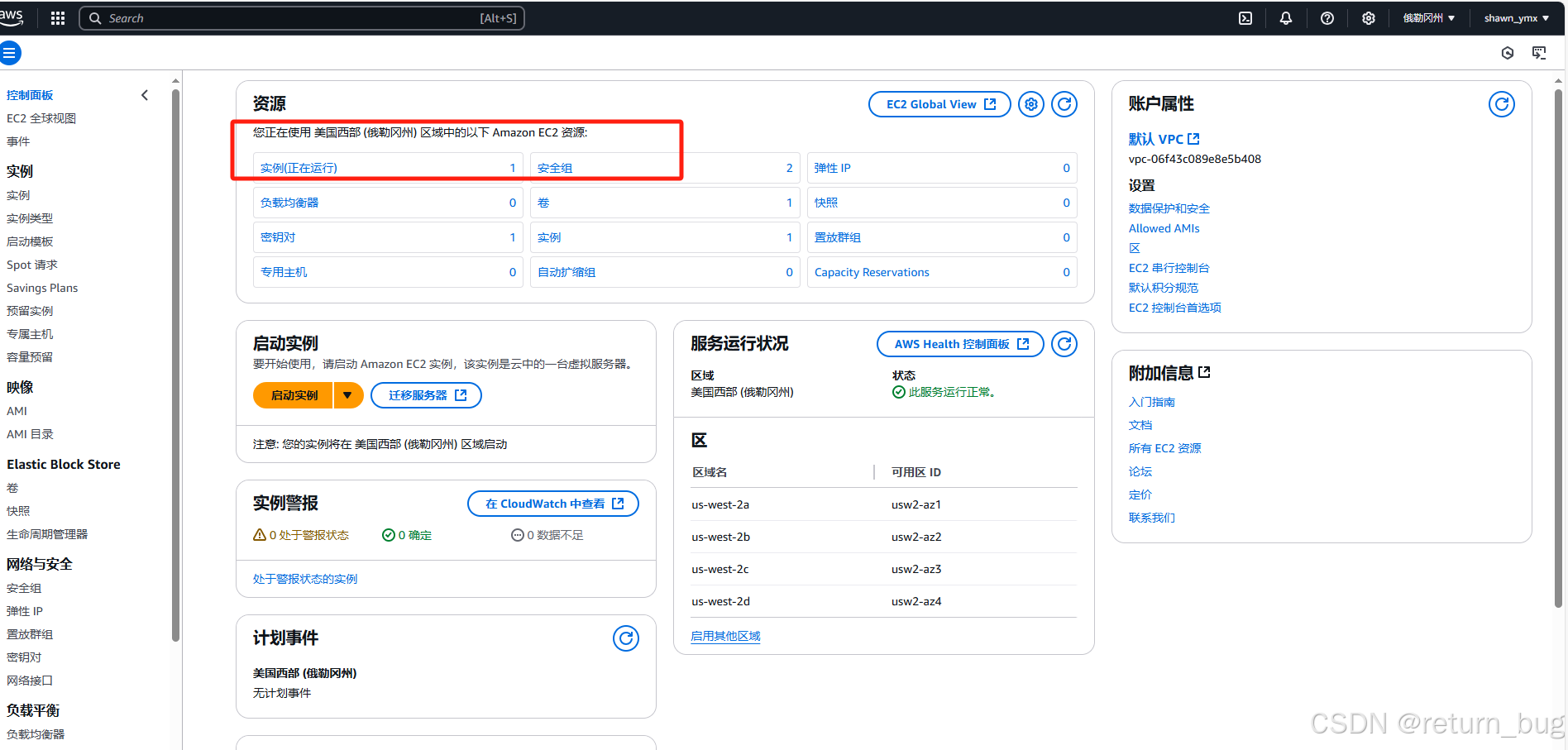Open Capacity Reservations resource link

872,272
